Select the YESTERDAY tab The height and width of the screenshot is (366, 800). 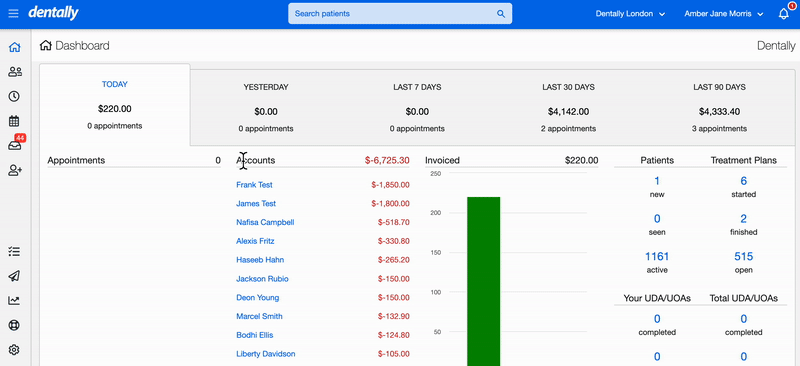[x=266, y=108]
